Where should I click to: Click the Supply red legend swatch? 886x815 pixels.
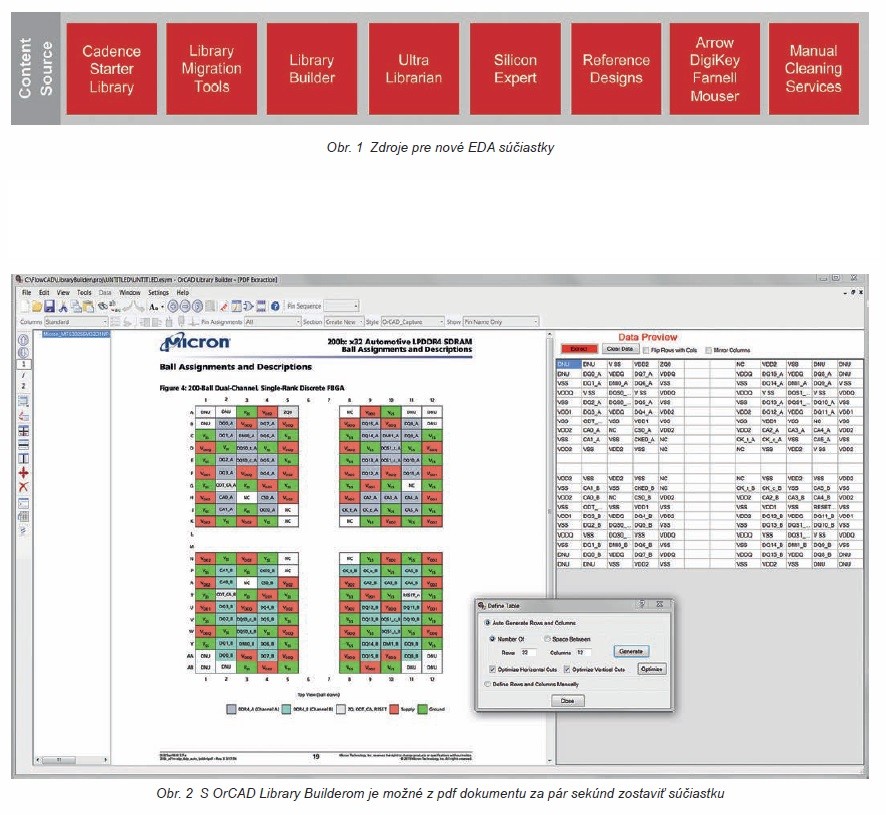pos(394,709)
